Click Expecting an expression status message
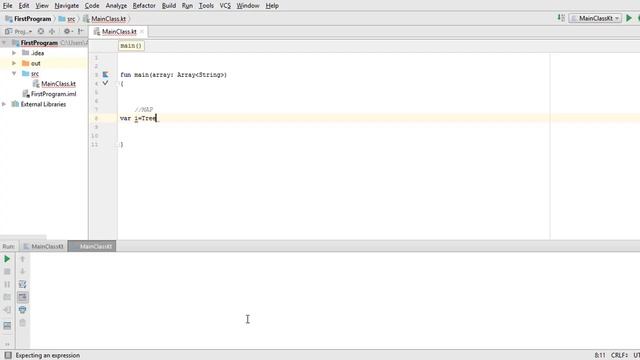Image resolution: width=640 pixels, height=360 pixels. 47,355
